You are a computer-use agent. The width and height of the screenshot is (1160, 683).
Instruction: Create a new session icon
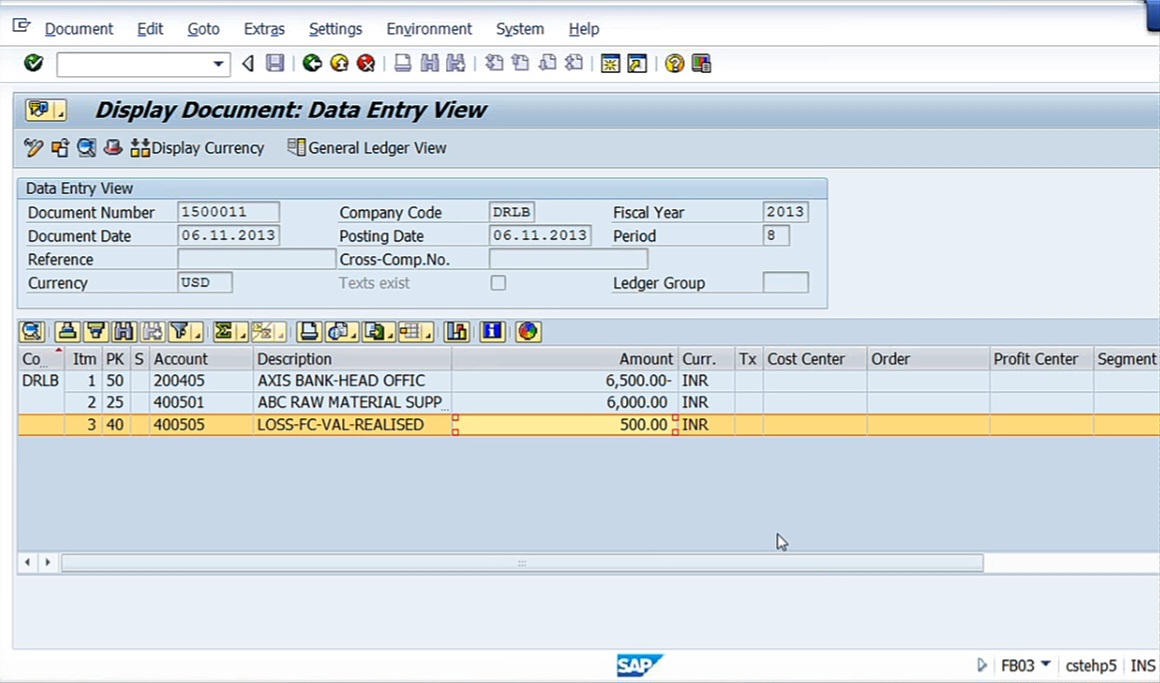point(610,64)
